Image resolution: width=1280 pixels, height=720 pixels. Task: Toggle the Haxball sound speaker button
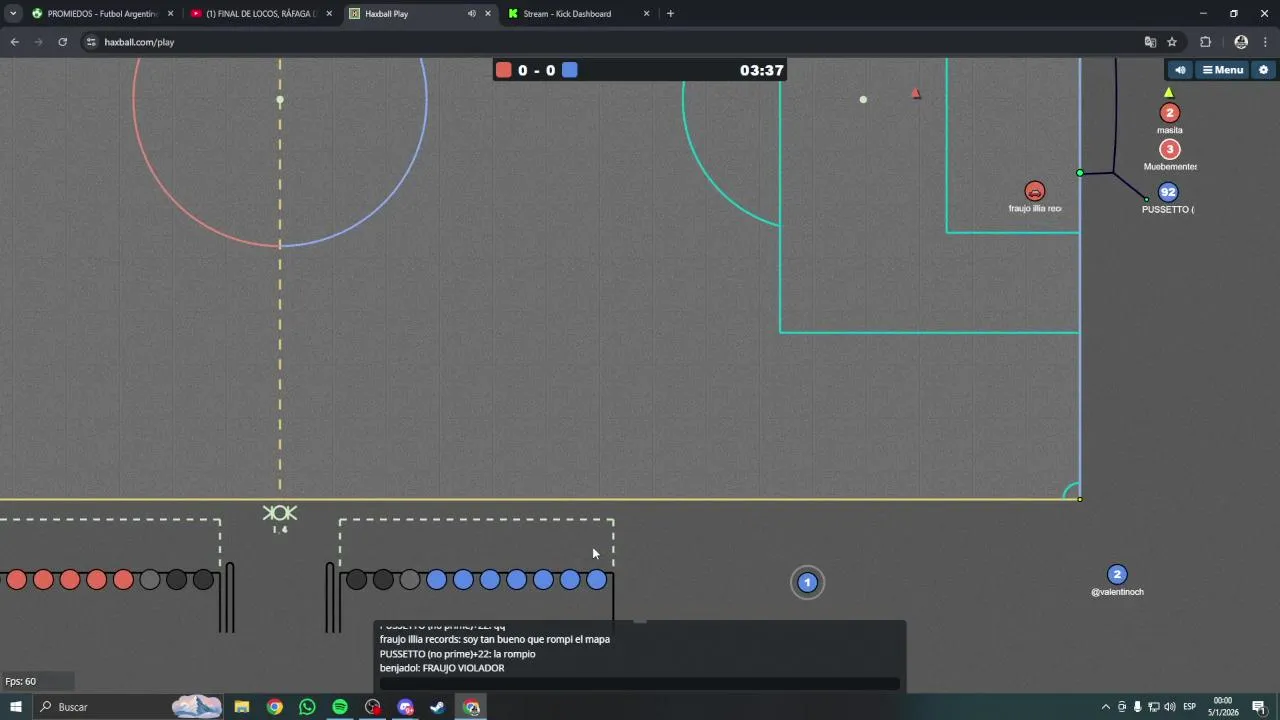(x=1180, y=70)
